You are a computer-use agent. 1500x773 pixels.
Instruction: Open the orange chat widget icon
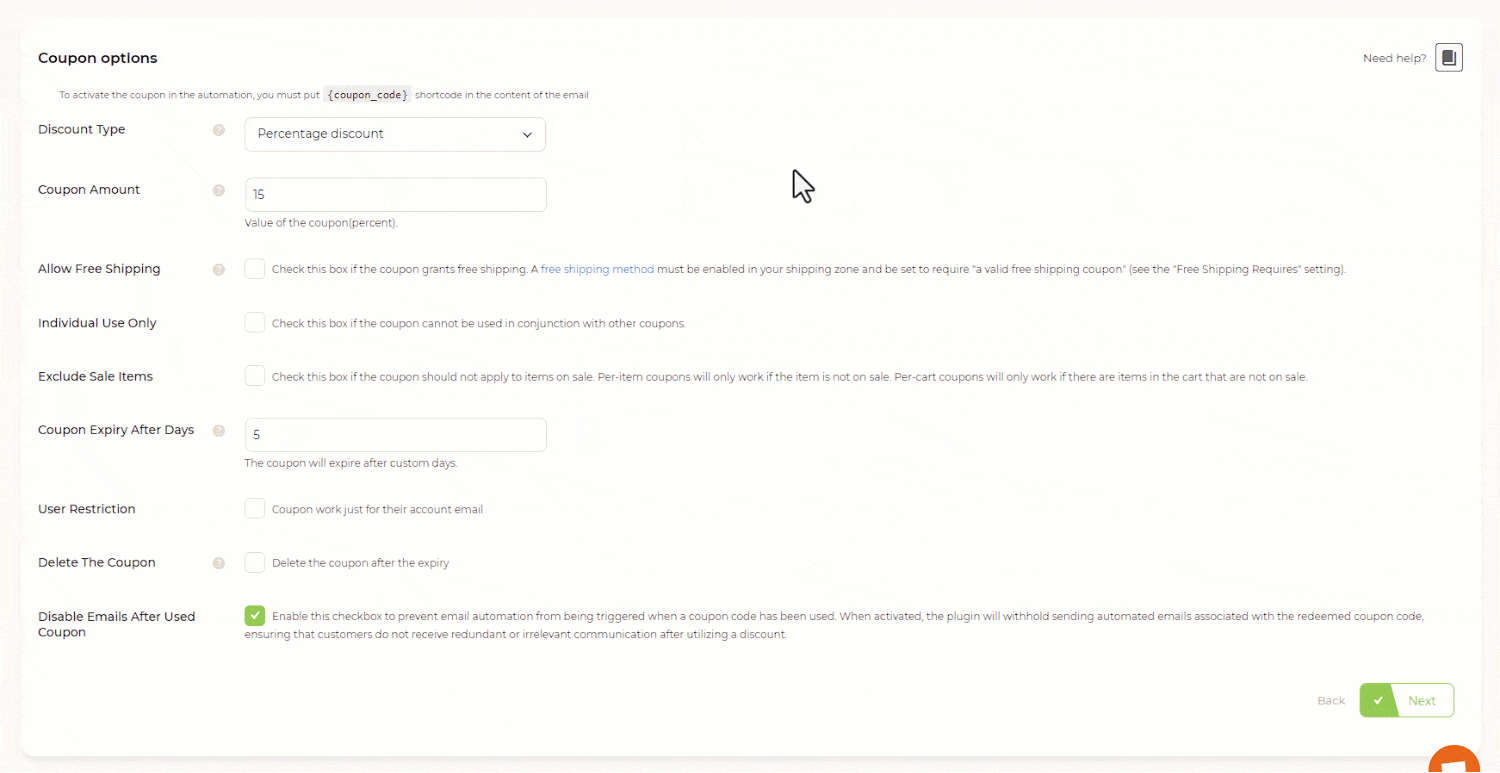[x=1455, y=760]
